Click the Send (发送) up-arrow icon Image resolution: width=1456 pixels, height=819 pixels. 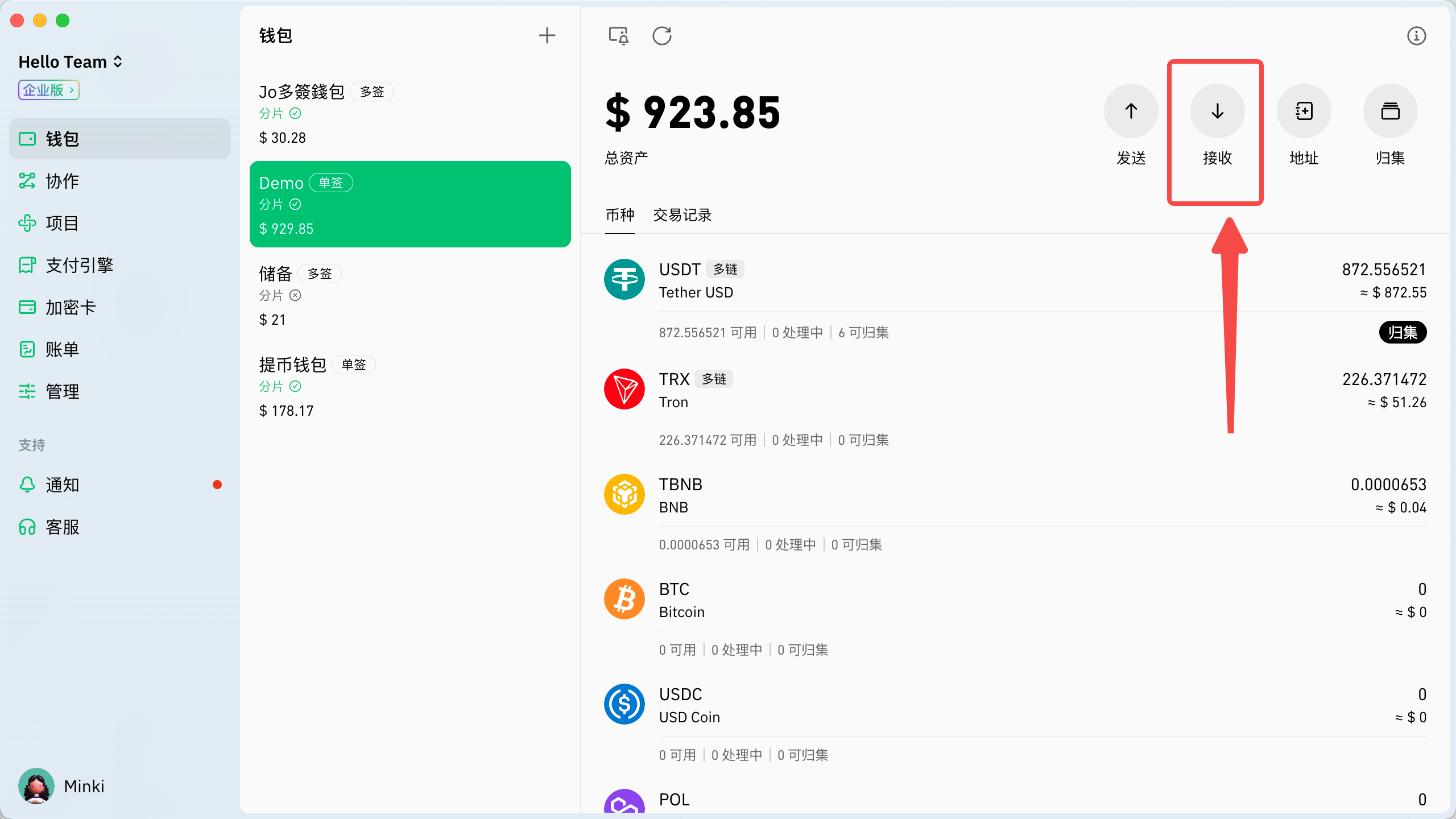1131,111
